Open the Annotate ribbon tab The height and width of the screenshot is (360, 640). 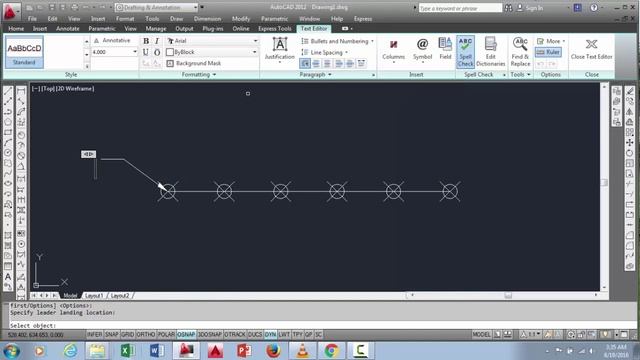68,29
